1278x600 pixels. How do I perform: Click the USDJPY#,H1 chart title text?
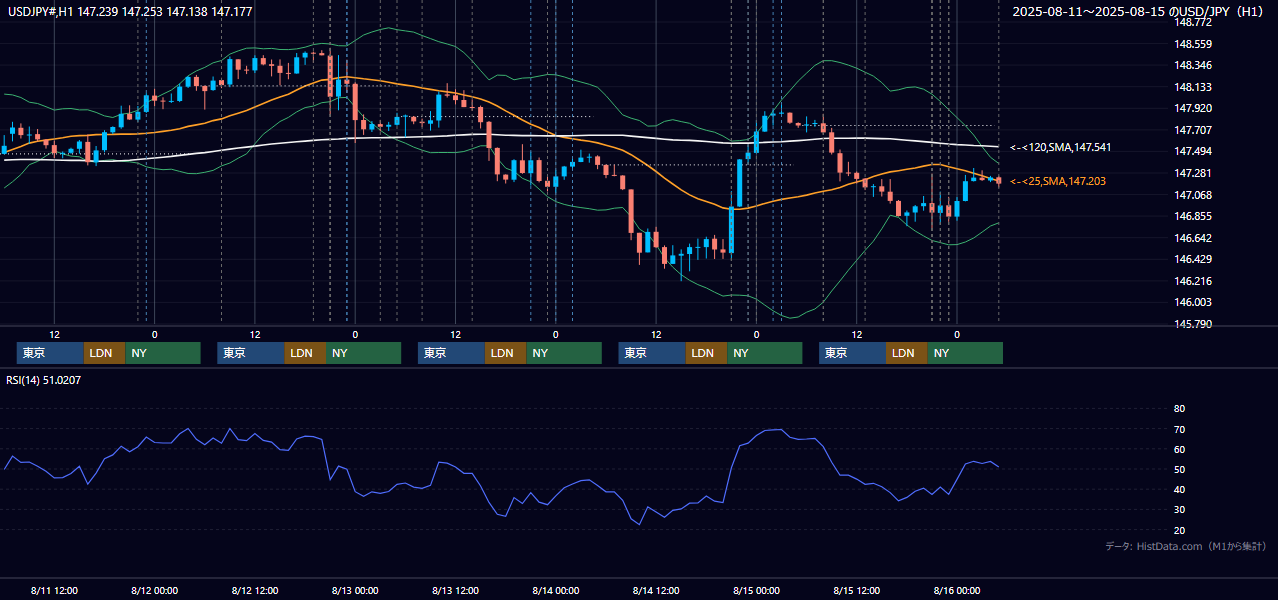(129, 12)
